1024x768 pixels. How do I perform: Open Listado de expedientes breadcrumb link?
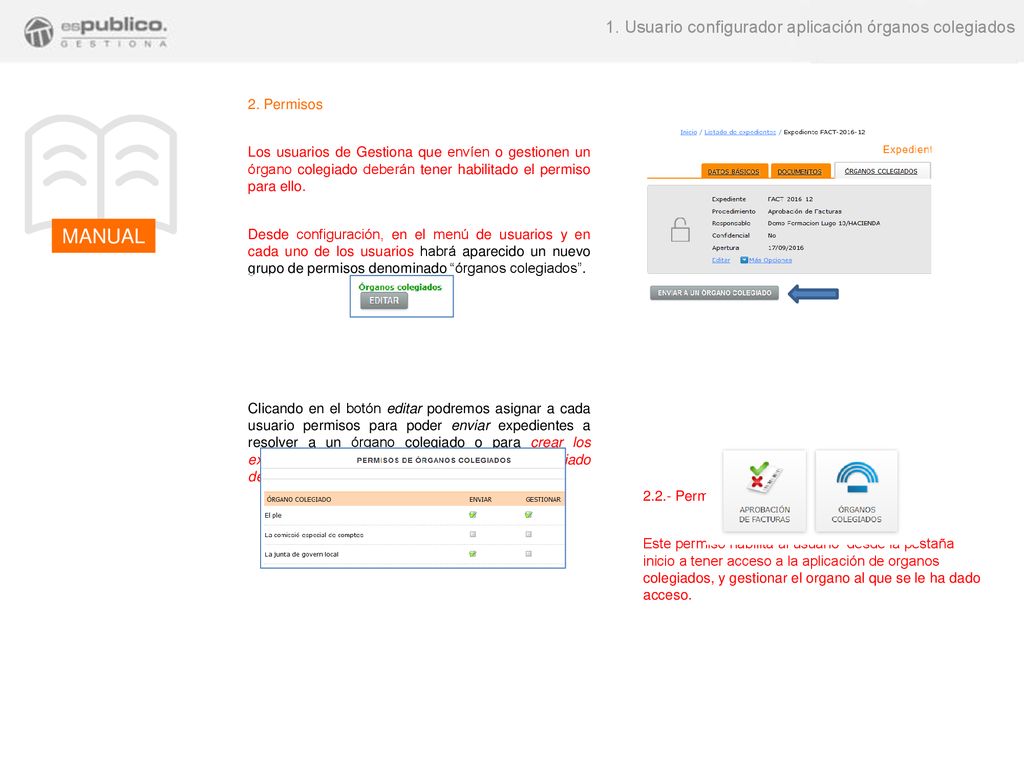(740, 132)
